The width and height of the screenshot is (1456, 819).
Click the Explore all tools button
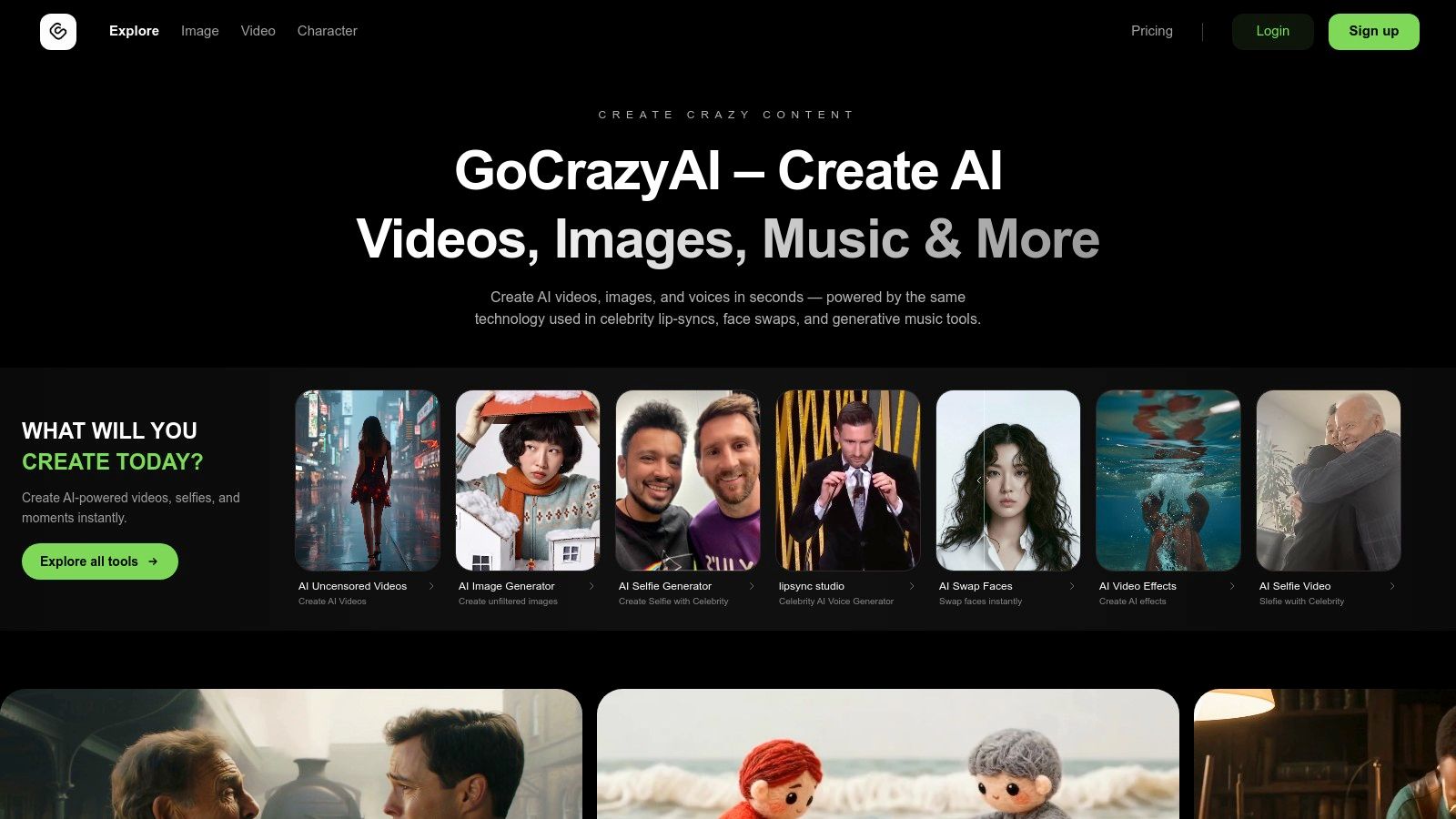[99, 561]
